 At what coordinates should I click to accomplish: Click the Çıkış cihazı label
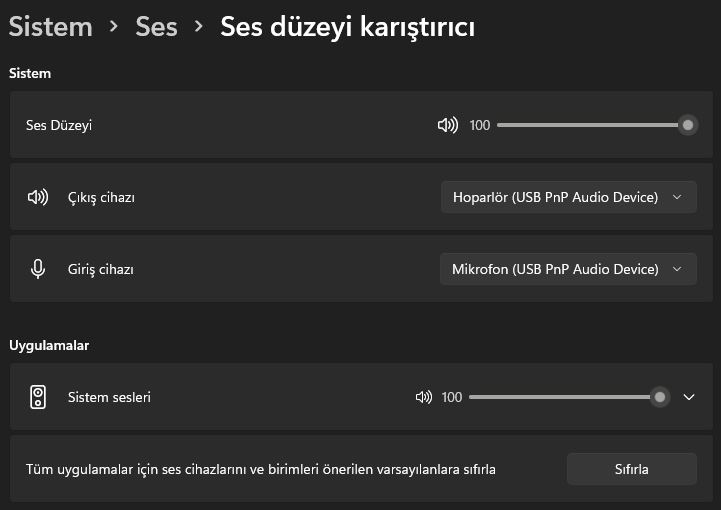coord(101,198)
